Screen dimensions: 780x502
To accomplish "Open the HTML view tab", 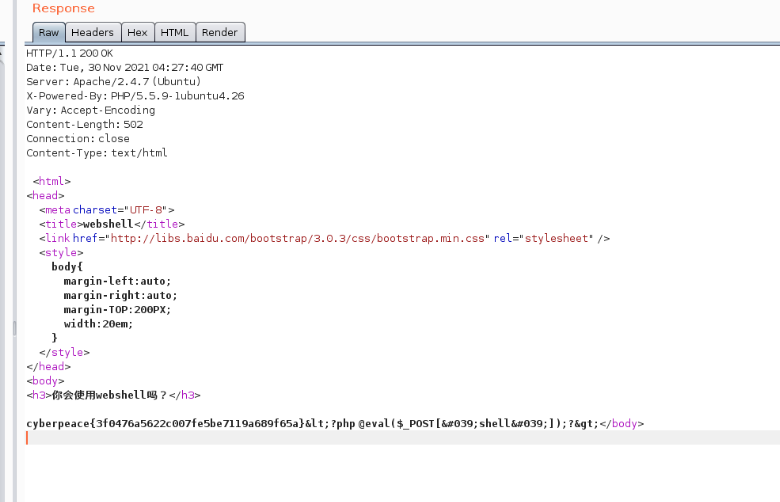I will coord(175,32).
